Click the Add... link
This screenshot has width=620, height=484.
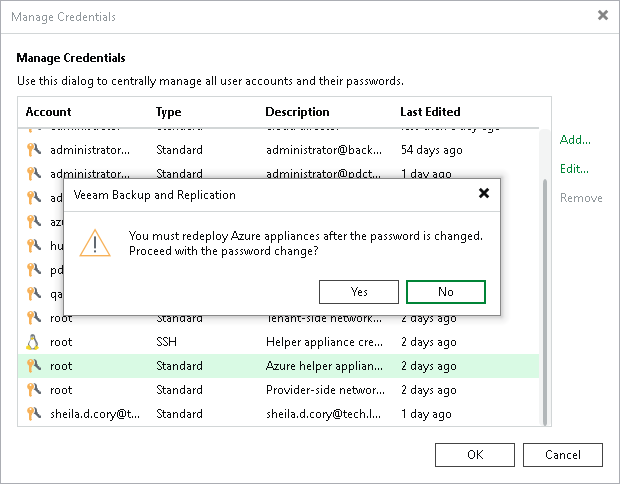click(575, 140)
